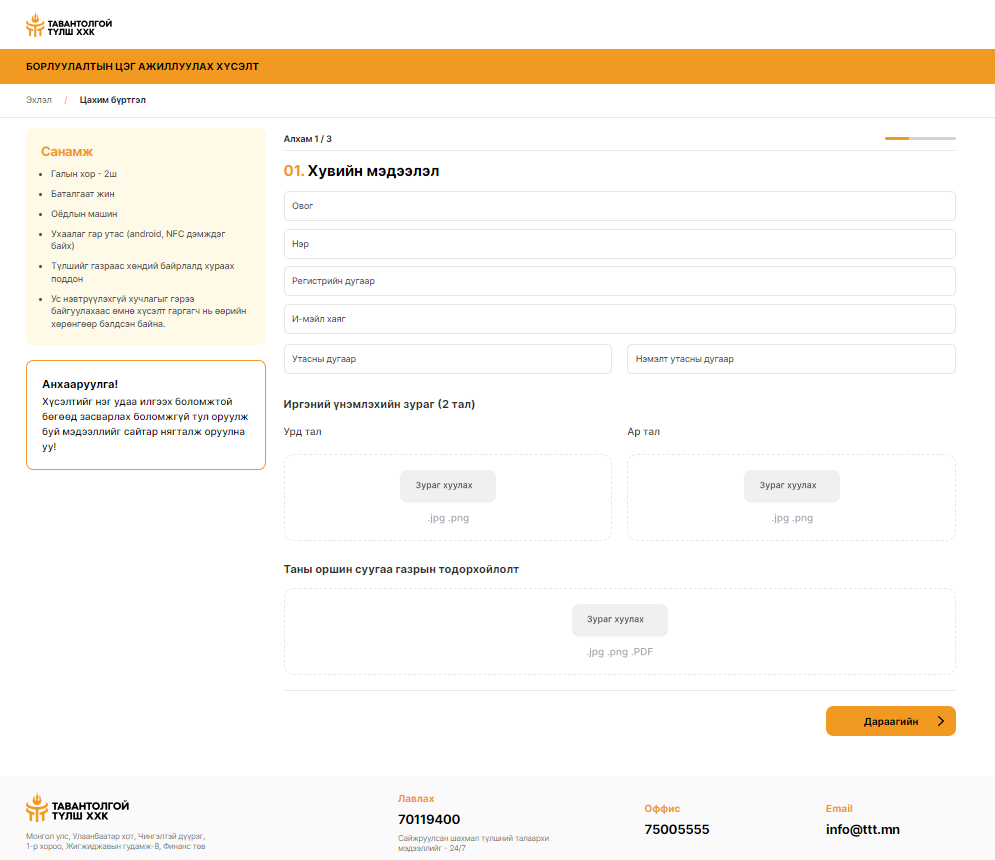This screenshot has width=995, height=860.
Task: Click the info@ttt.mn email address
Action: [862, 829]
